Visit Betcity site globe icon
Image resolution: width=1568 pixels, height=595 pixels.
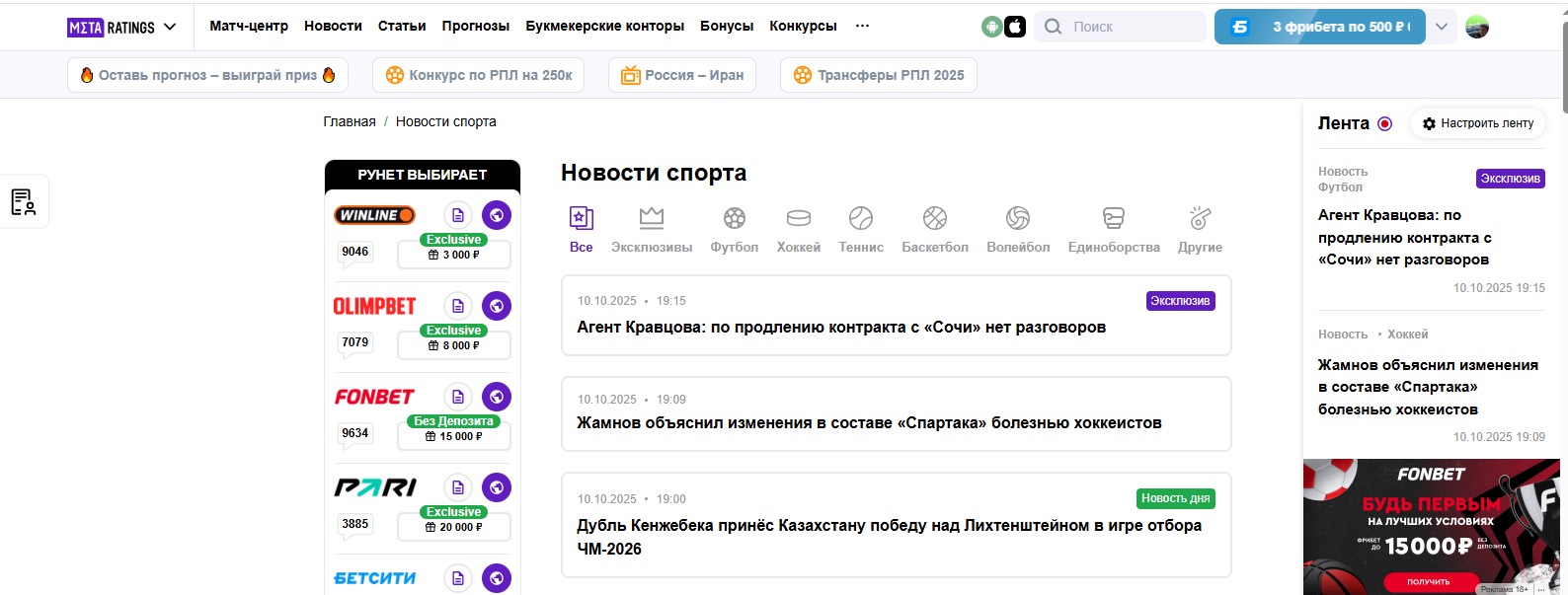[497, 578]
